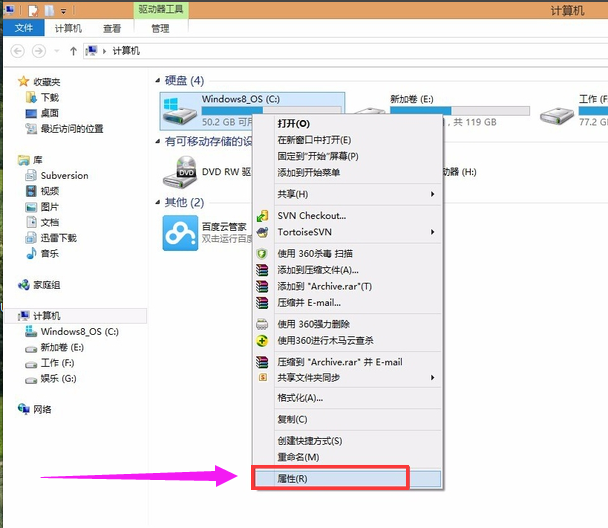Click the 360 Trojan cloud scan icon
Screen dimensions: 608x528
tap(263, 341)
